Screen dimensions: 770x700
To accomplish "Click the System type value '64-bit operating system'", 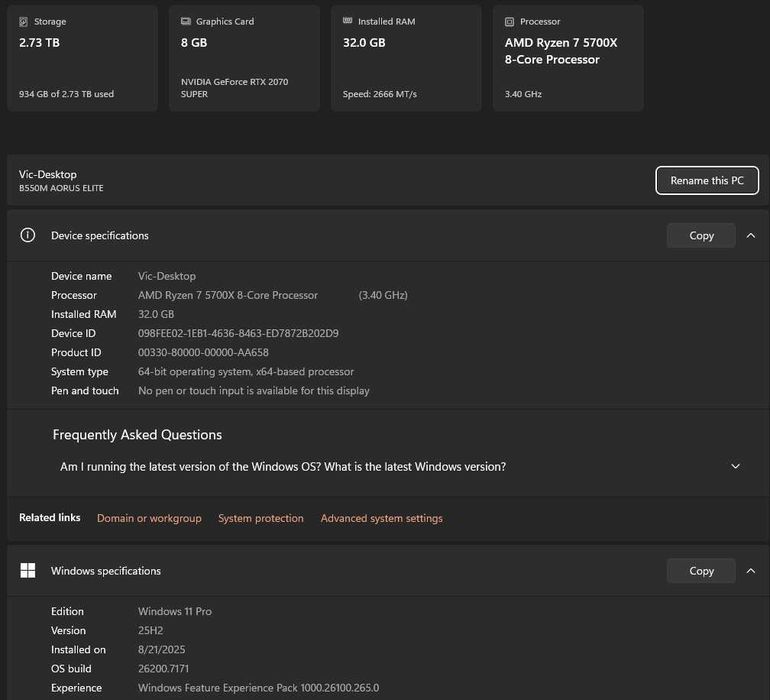I will click(x=246, y=372).
